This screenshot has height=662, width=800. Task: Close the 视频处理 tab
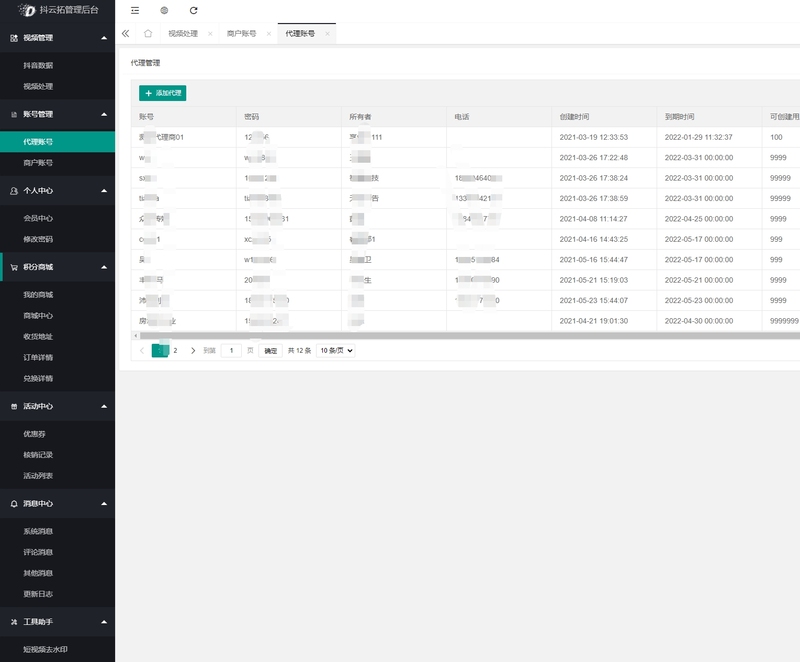210,34
